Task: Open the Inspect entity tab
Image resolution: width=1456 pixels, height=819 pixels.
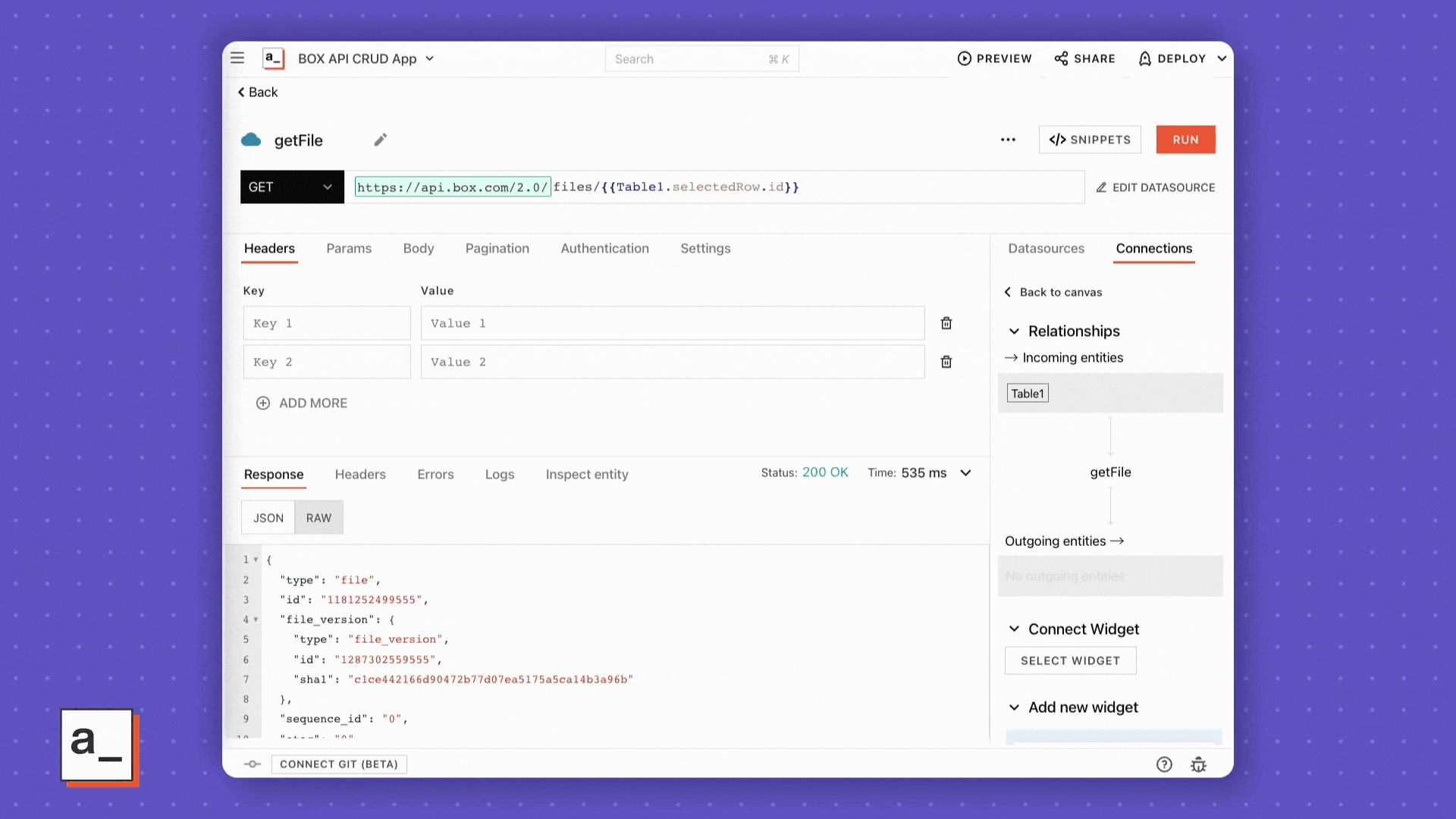Action: 587,475
